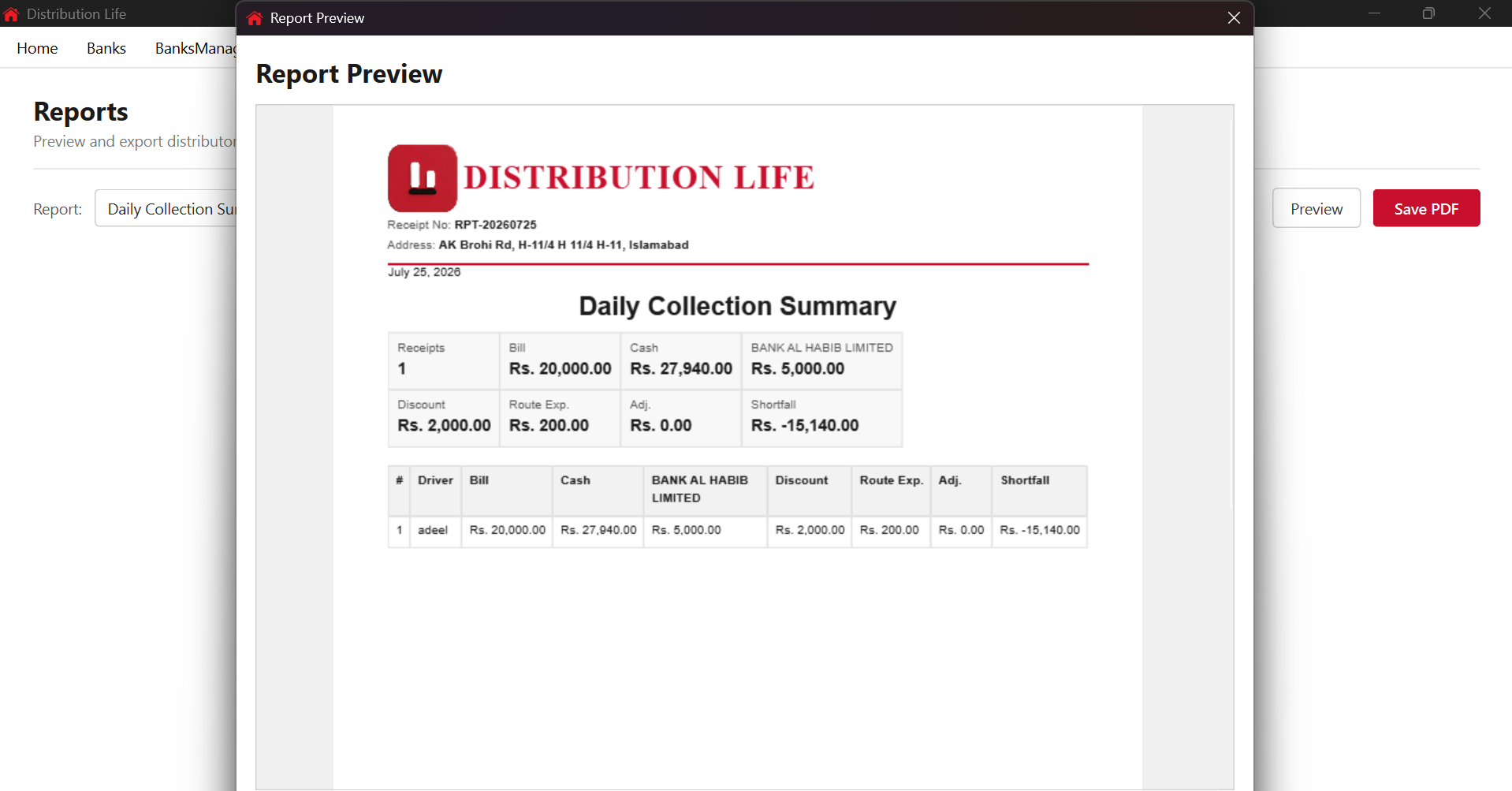The height and width of the screenshot is (791, 1512).
Task: Open the BanksManagement menu item
Action: 196,48
